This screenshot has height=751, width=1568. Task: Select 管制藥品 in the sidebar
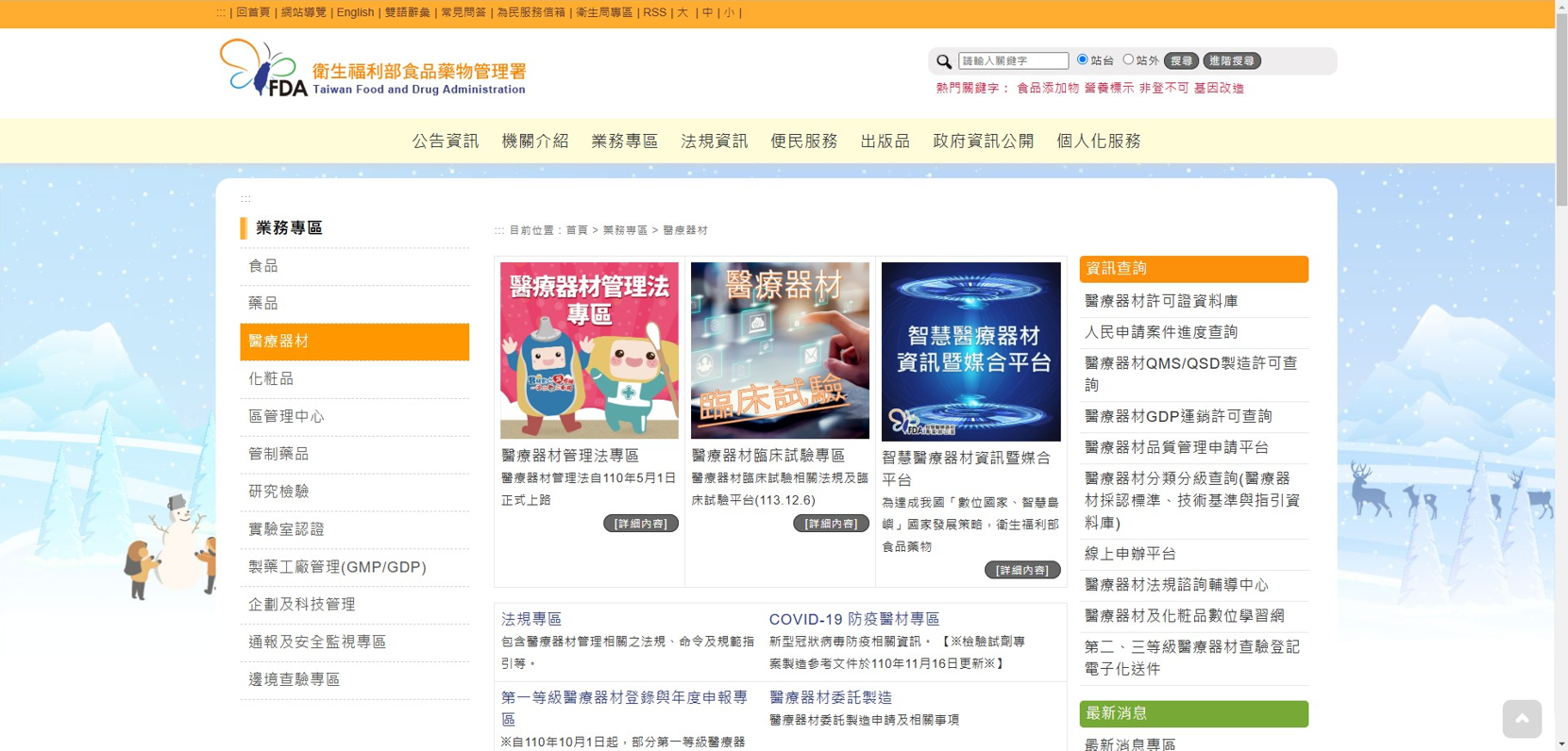354,455
